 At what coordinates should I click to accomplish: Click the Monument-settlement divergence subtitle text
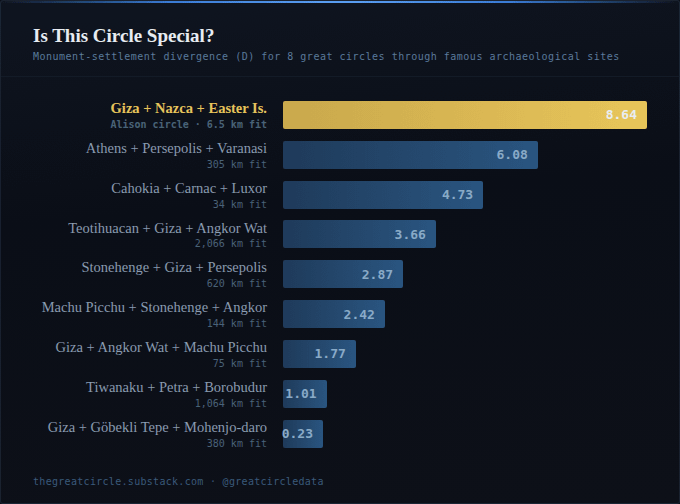(325, 56)
